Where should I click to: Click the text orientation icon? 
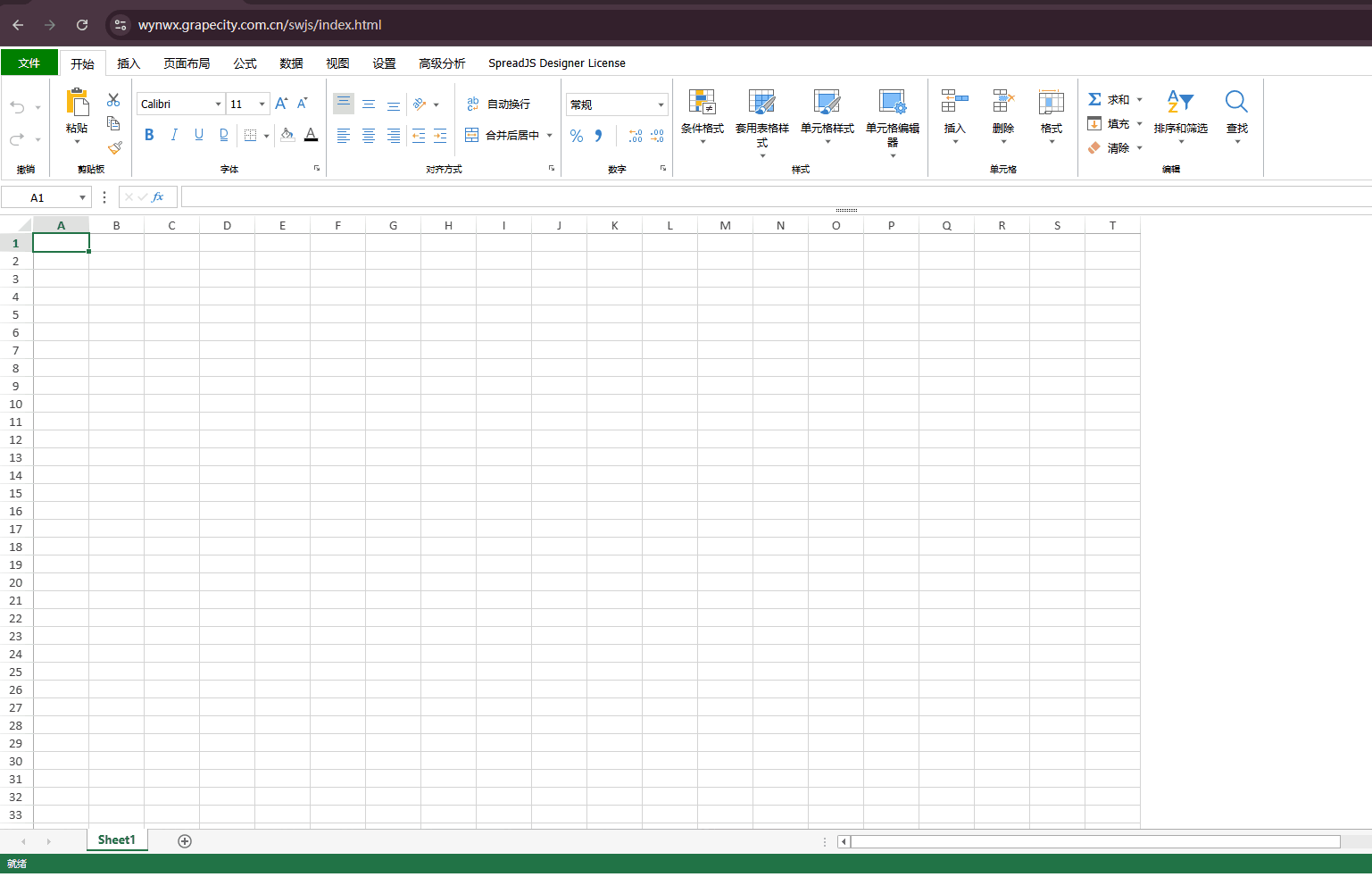[420, 104]
